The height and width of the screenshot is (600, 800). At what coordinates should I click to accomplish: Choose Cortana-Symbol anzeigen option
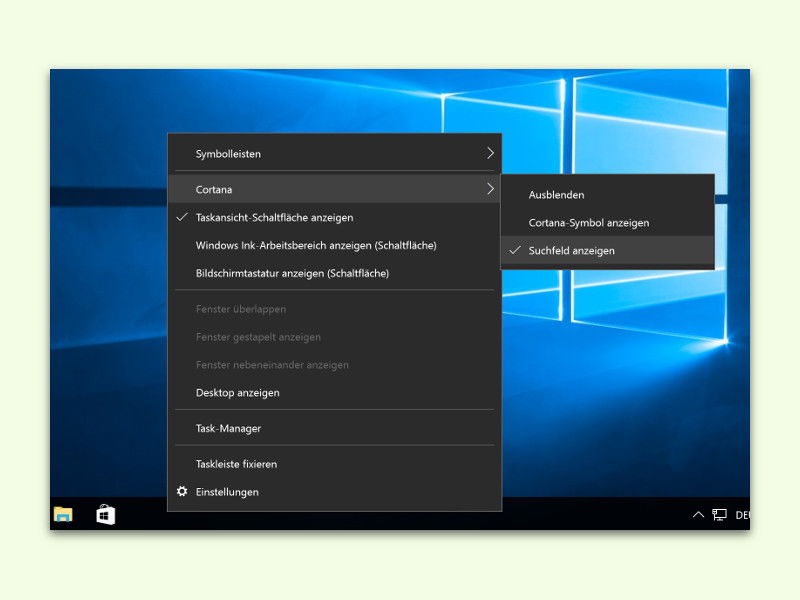pos(608,223)
